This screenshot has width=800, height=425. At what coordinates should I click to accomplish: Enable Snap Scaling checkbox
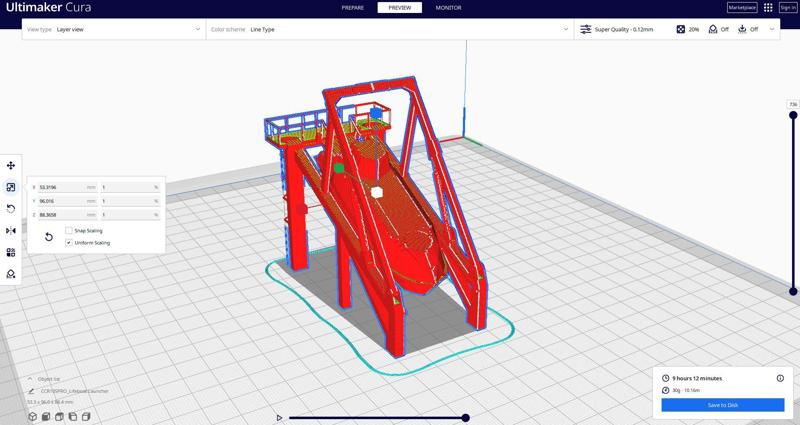pos(69,231)
